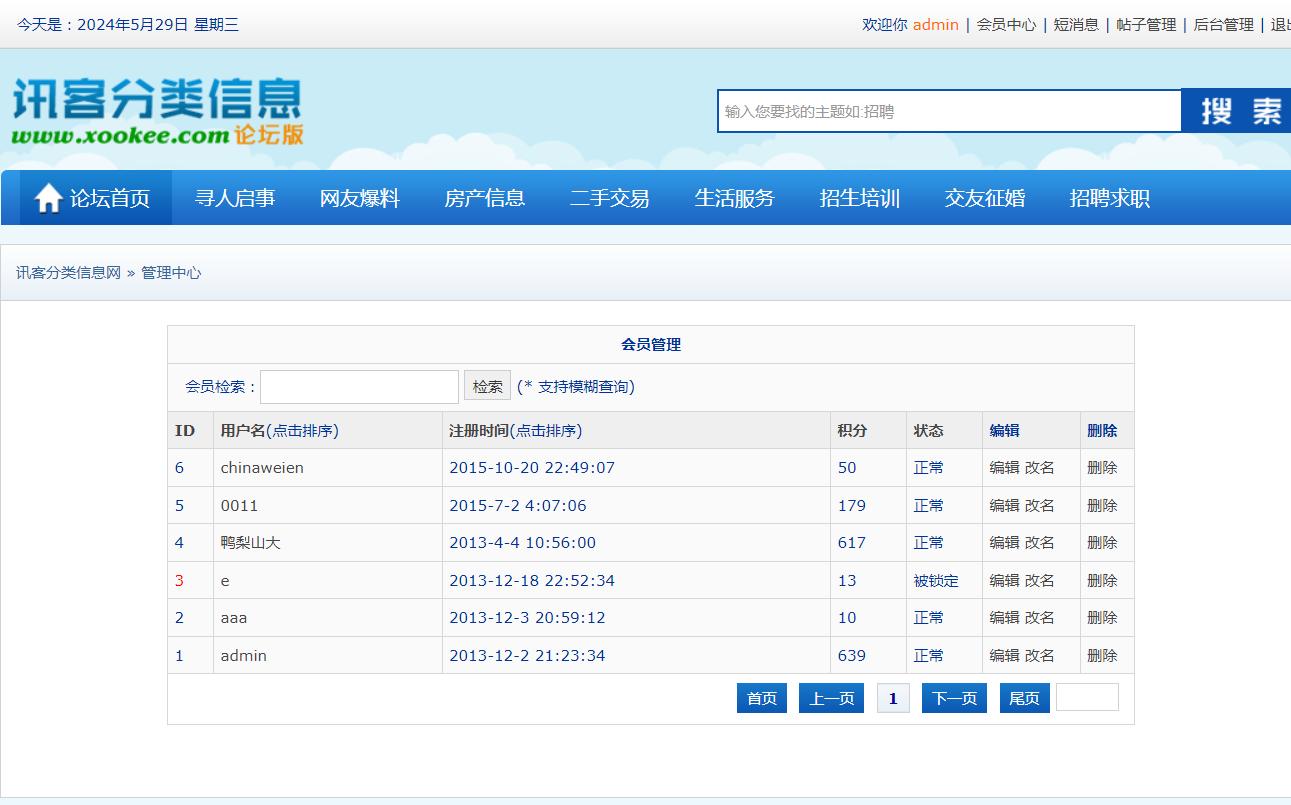Click ID 6 in the chinaweien row
This screenshot has height=805, width=1291.
pos(180,468)
